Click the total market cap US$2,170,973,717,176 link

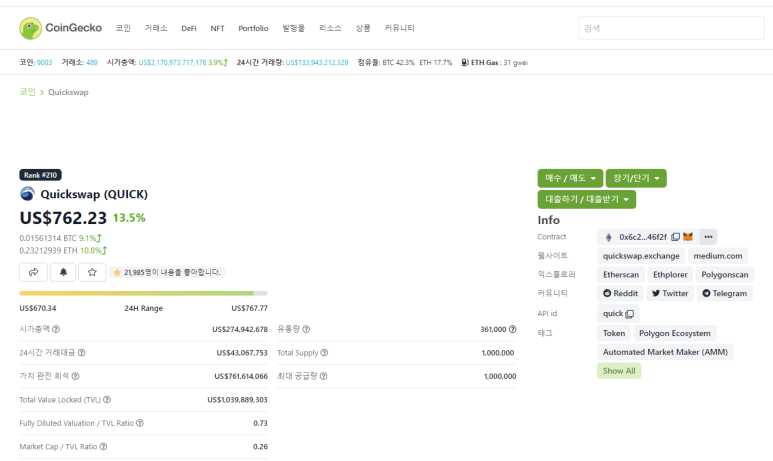tap(172, 63)
